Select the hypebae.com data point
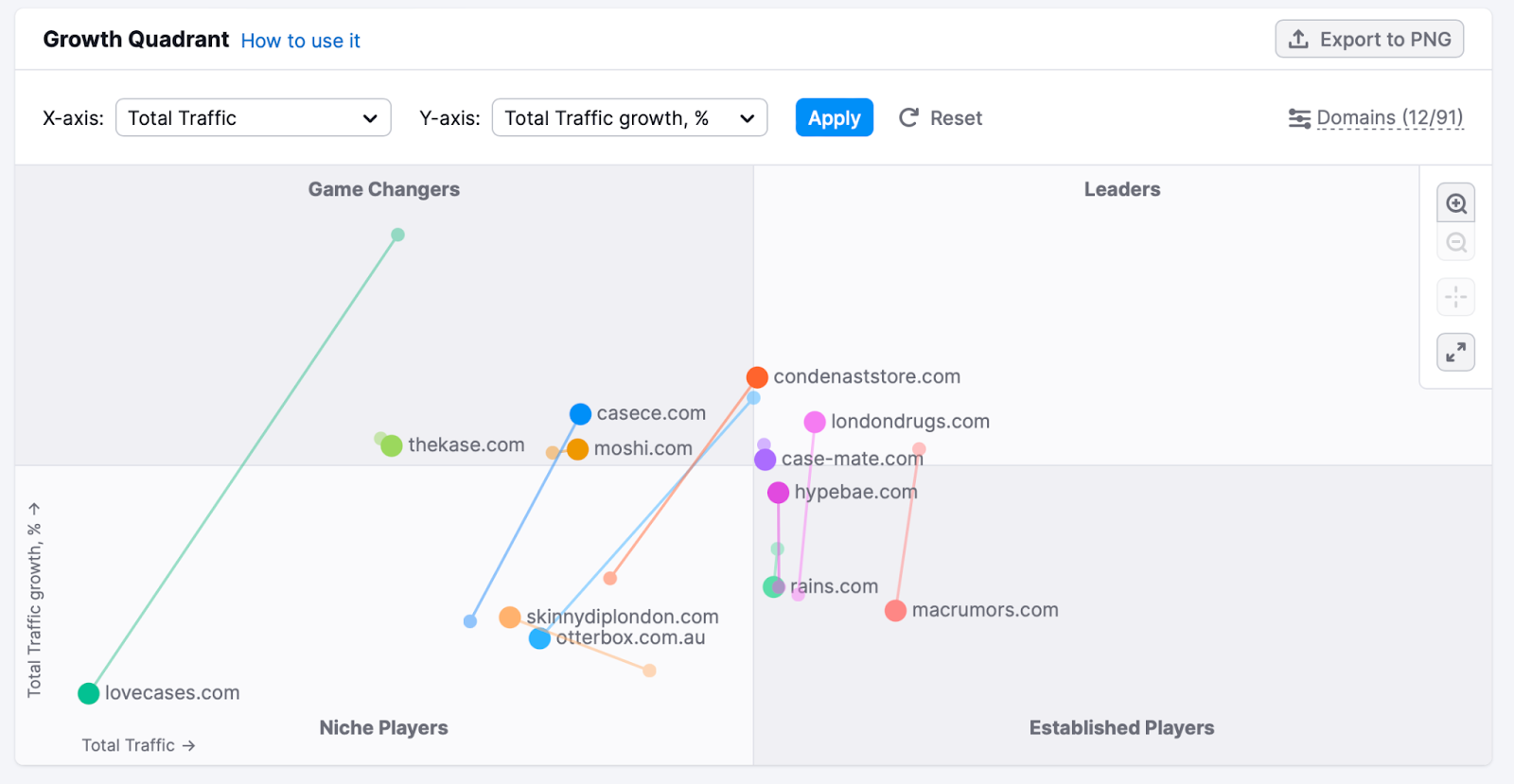 pyautogui.click(x=778, y=492)
